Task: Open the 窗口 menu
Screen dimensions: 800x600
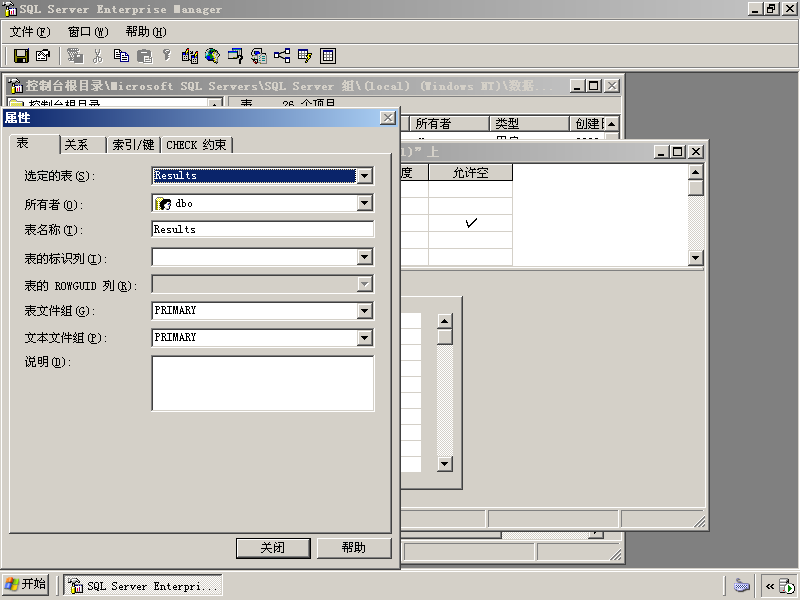Action: click(88, 32)
